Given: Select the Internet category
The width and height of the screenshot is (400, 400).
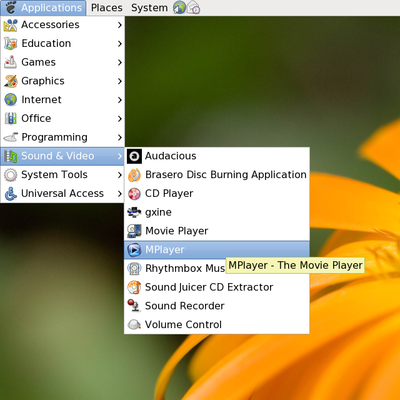Looking at the screenshot, I should (x=63, y=100).
